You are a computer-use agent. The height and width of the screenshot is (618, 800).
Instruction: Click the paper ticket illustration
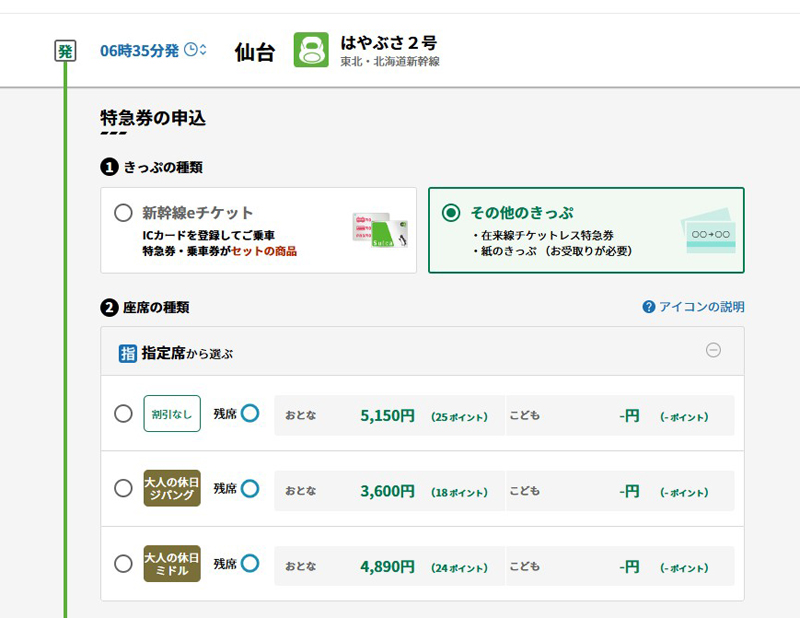coord(709,231)
